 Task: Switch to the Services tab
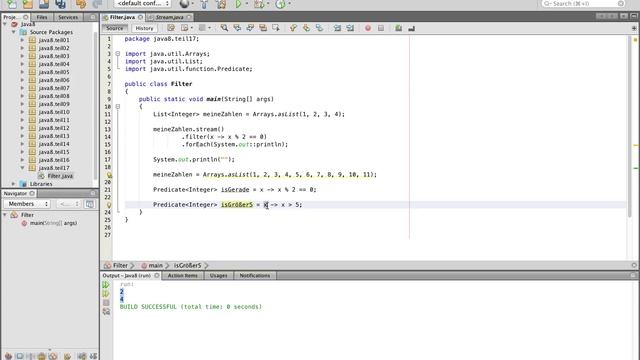click(68, 17)
